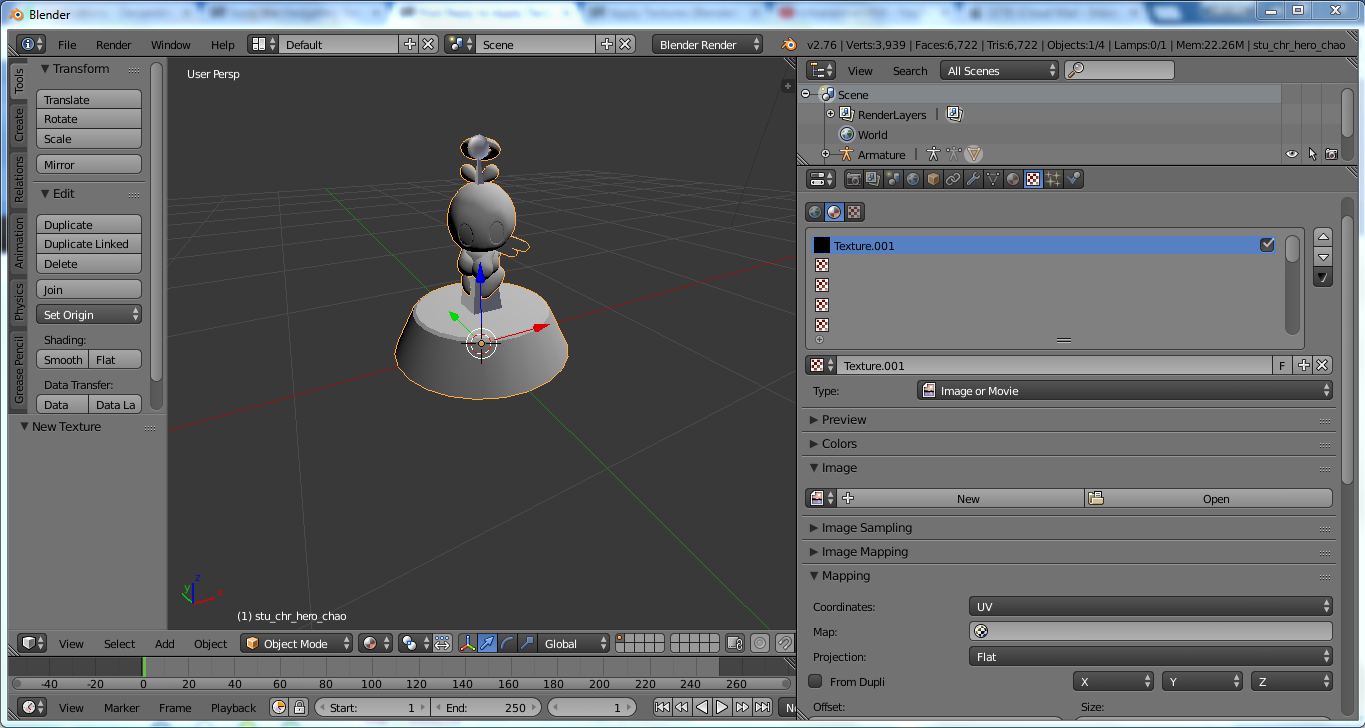Image resolution: width=1365 pixels, height=728 pixels.
Task: Show other data textures context icon
Action: pos(855,212)
